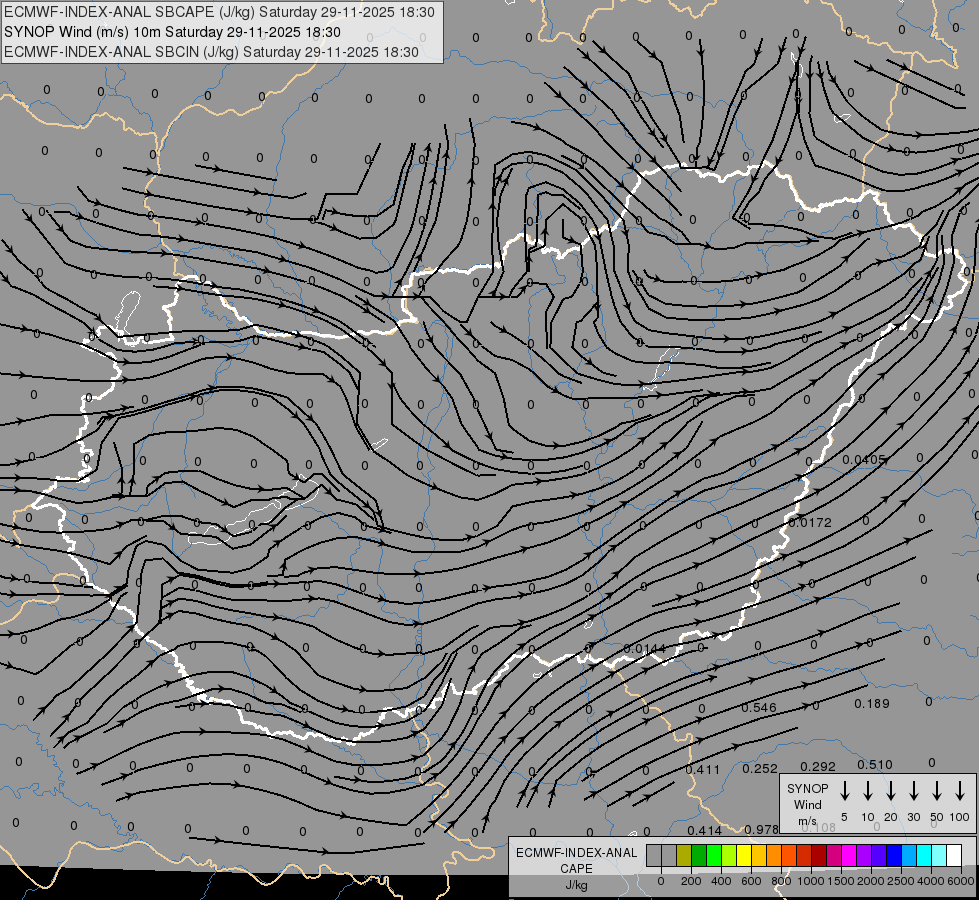
Task: Select the 0.978 map value
Action: [x=761, y=829]
